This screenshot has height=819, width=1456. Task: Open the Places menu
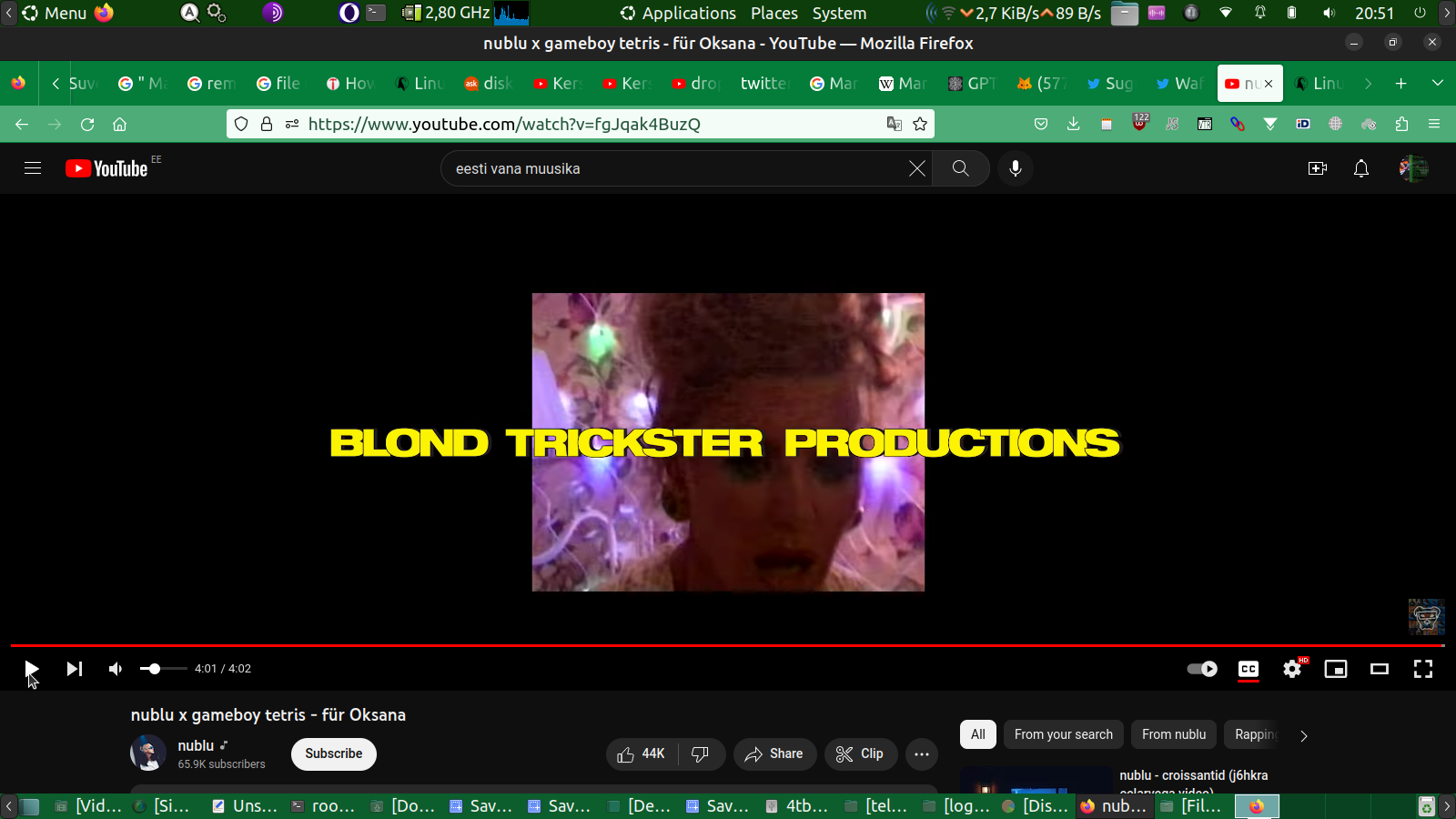774,13
